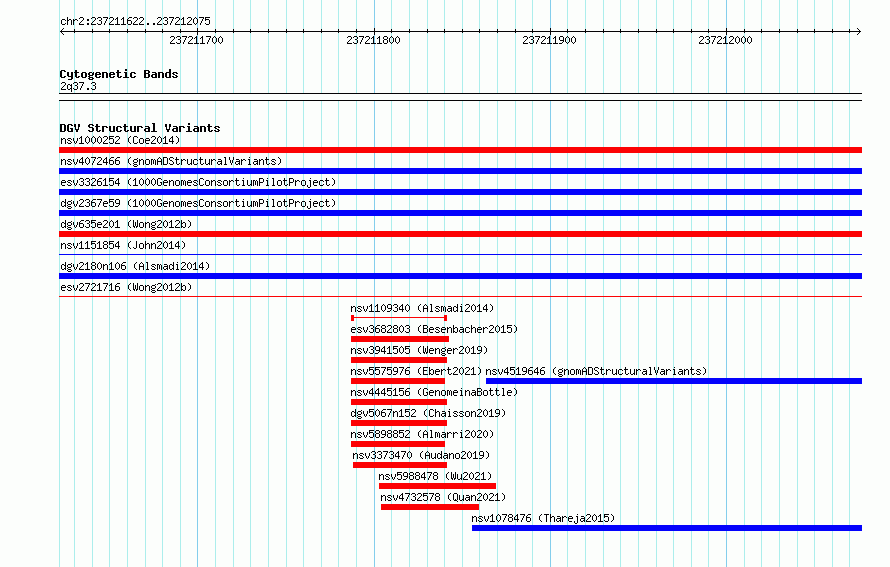The width and height of the screenshot is (890, 567).
Task: Click the red dgv5067n152 variant bar
Action: (399, 423)
